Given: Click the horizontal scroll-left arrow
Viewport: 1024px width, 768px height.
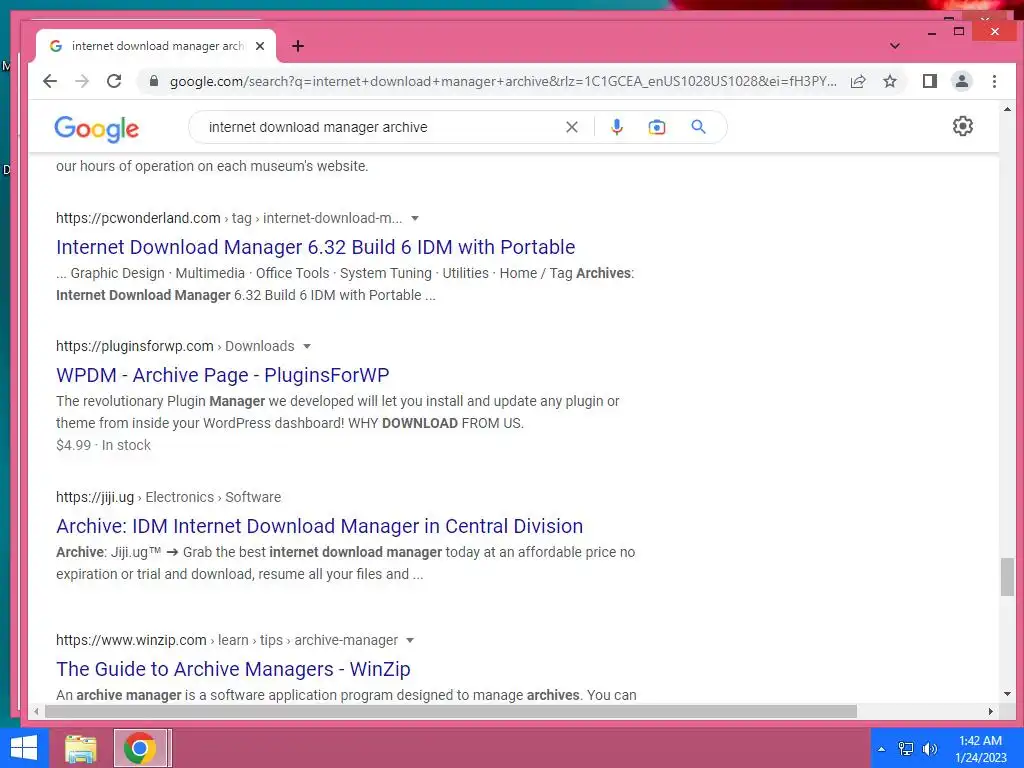Looking at the screenshot, I should [37, 711].
